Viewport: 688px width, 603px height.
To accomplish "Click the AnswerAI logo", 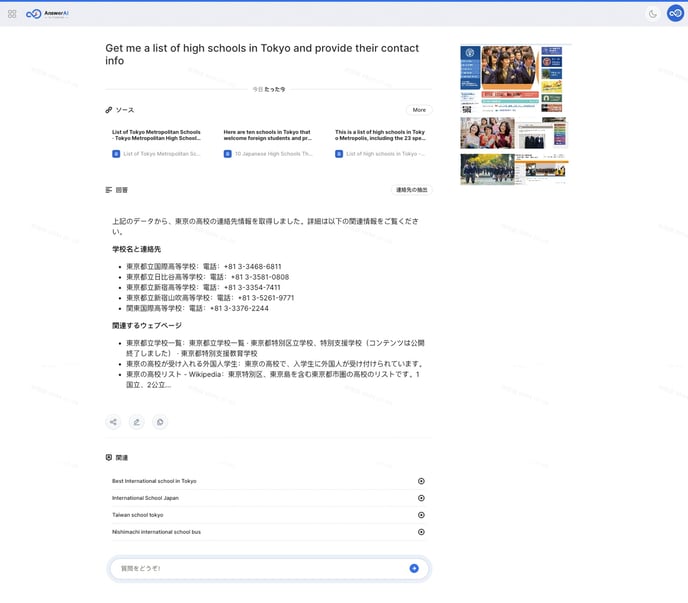I will click(47, 14).
